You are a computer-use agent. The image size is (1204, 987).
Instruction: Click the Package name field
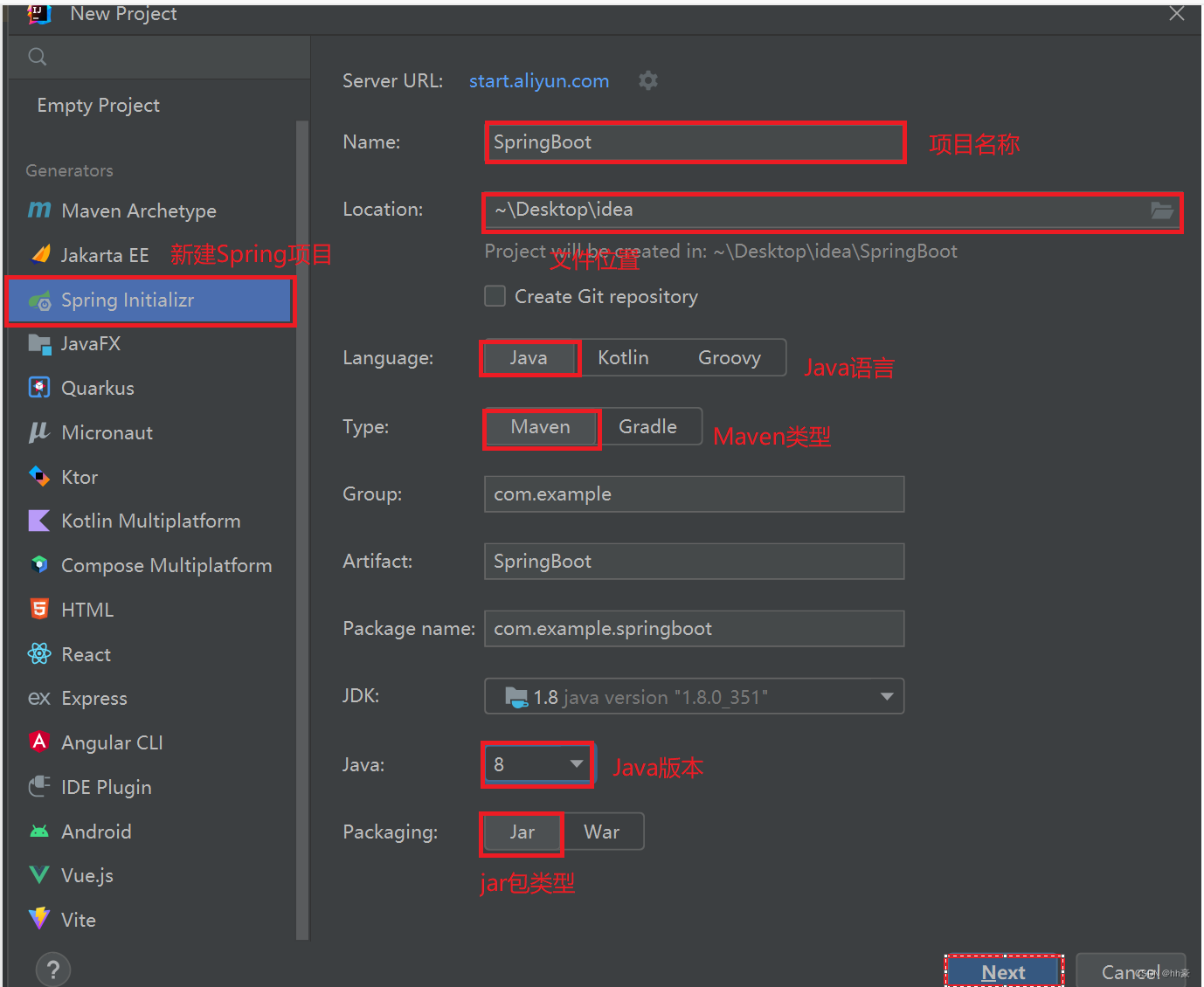[x=695, y=629]
